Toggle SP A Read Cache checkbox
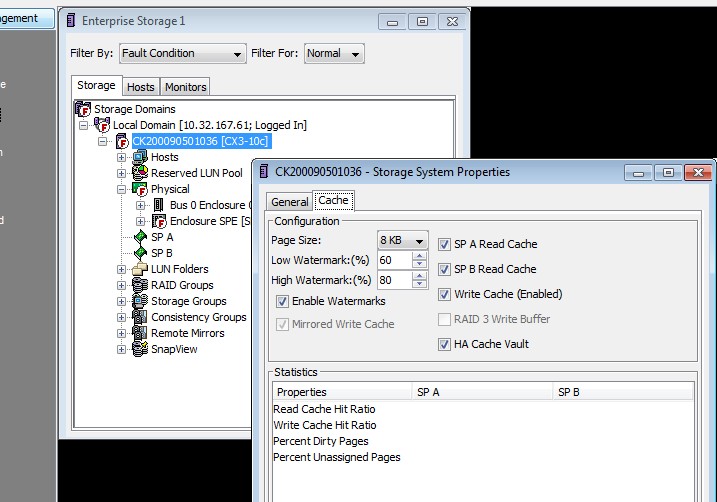The image size is (717, 502). [444, 244]
